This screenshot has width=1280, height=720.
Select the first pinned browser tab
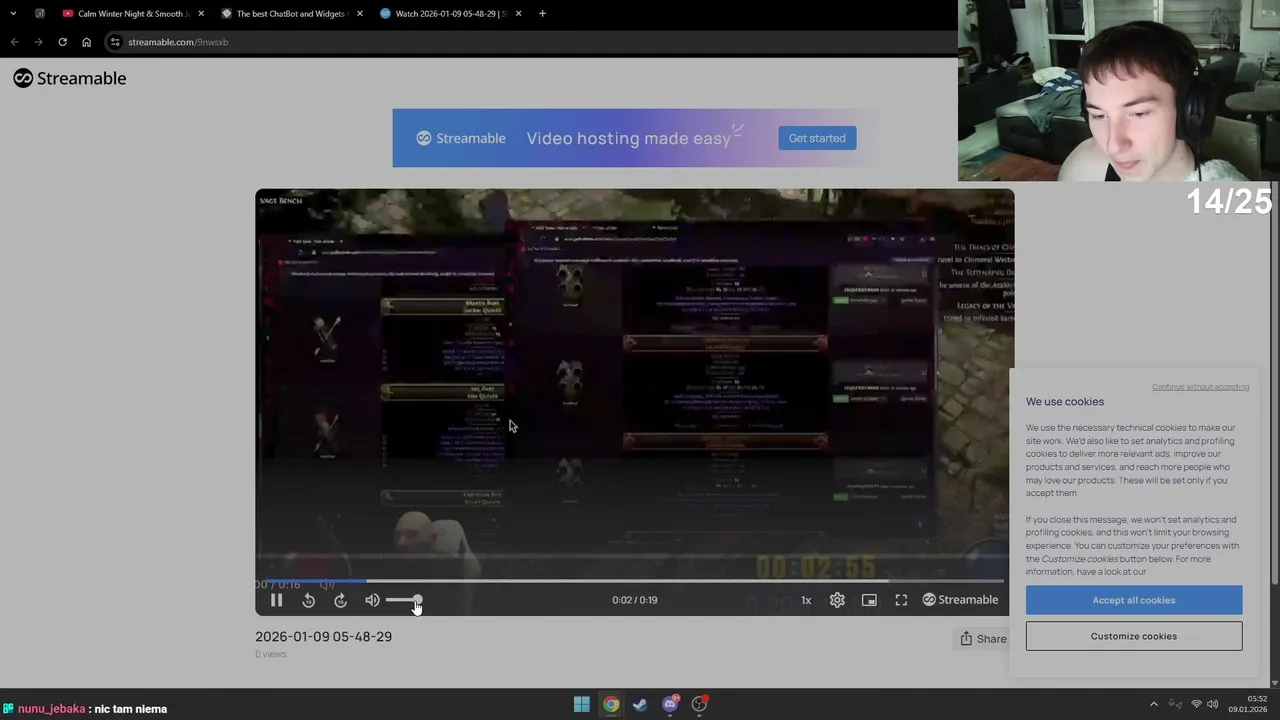pyautogui.click(x=40, y=14)
